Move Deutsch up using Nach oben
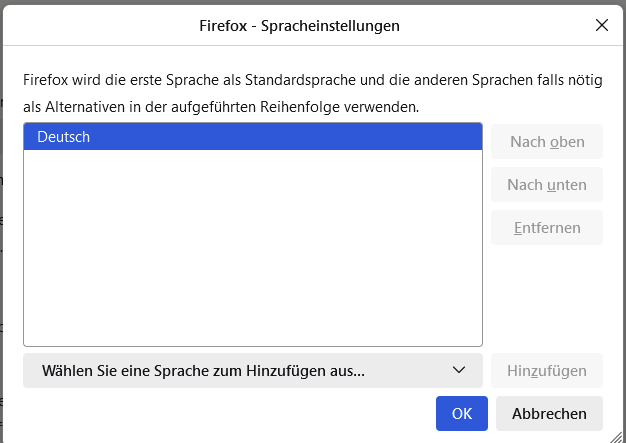 (547, 142)
